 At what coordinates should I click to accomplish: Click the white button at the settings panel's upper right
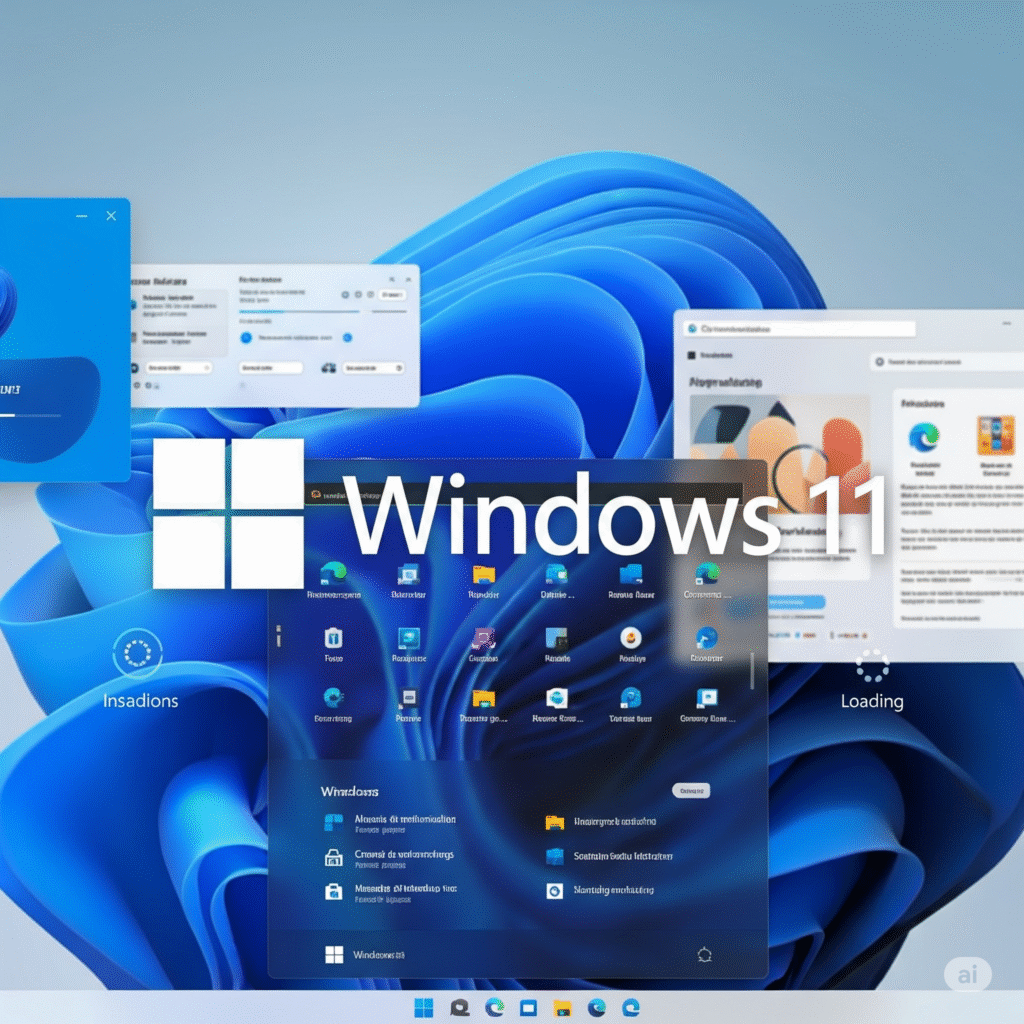[392, 295]
